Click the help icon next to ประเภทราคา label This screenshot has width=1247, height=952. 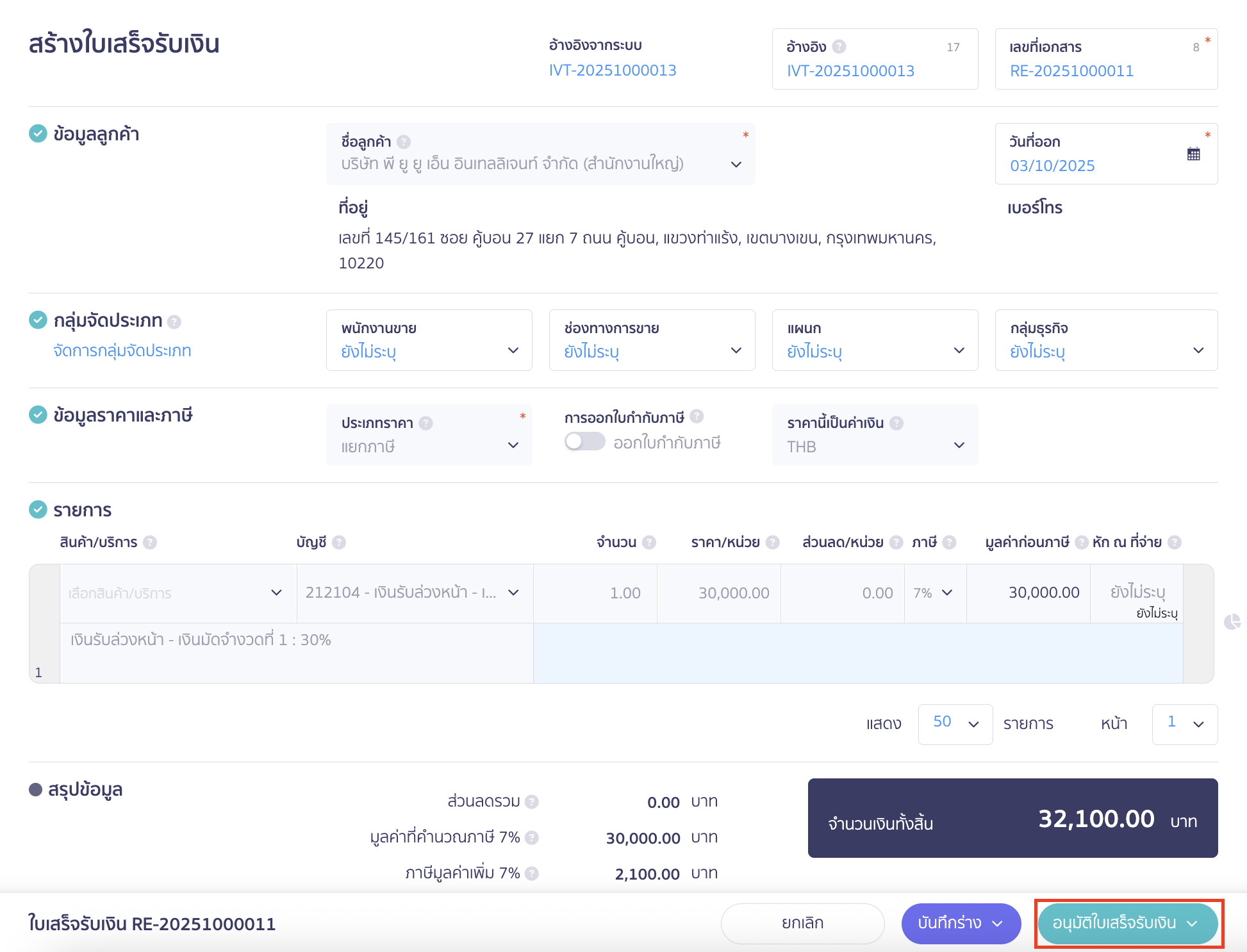425,423
